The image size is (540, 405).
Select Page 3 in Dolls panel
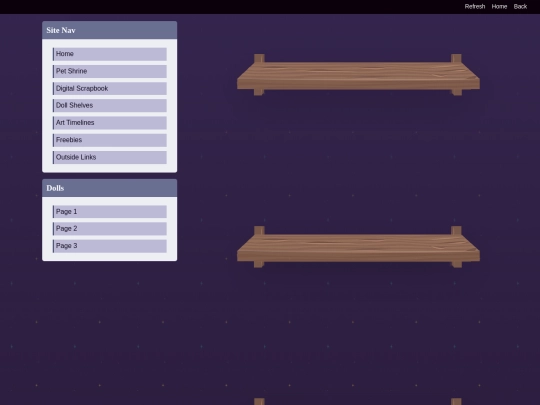[110, 246]
